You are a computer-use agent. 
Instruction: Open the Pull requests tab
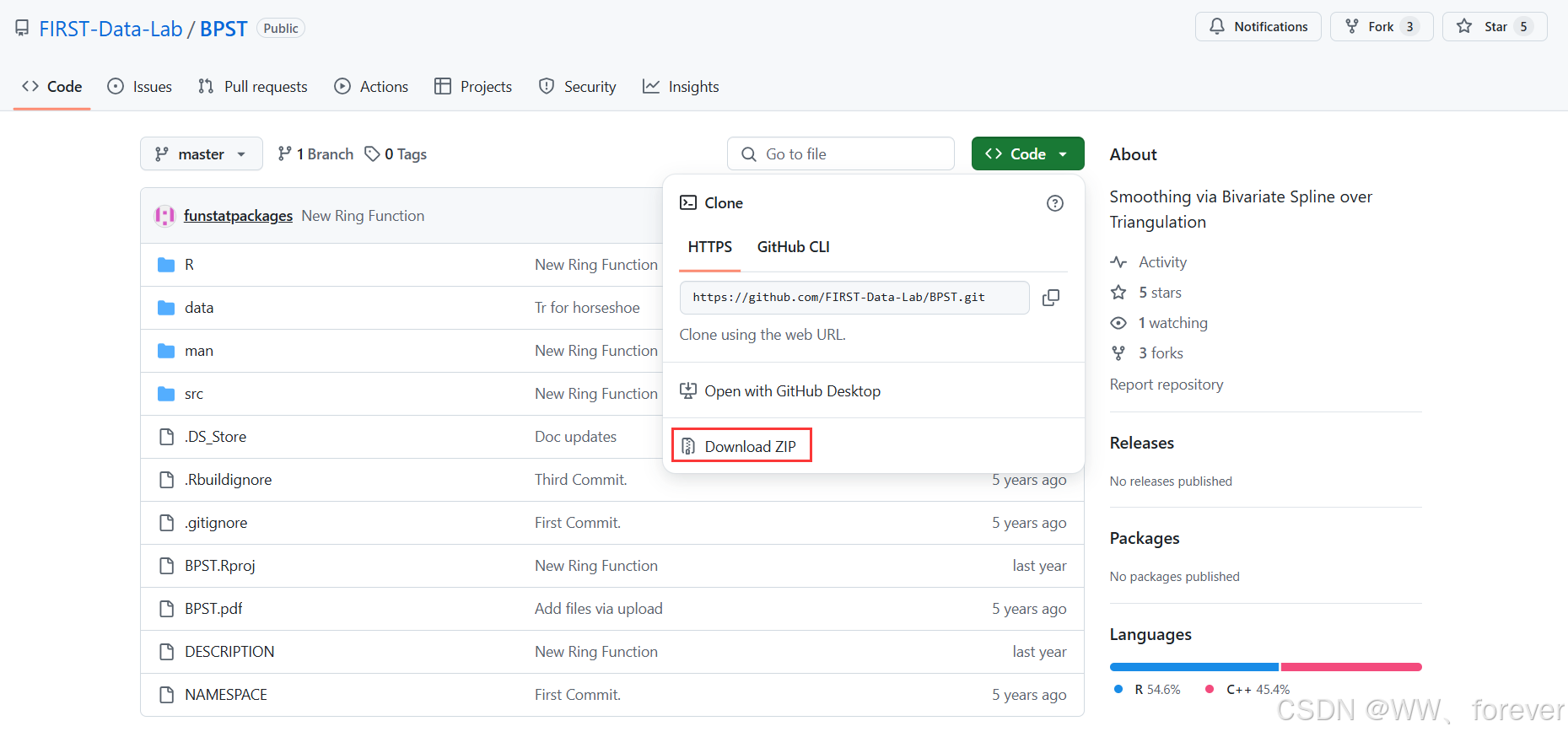coord(253,87)
